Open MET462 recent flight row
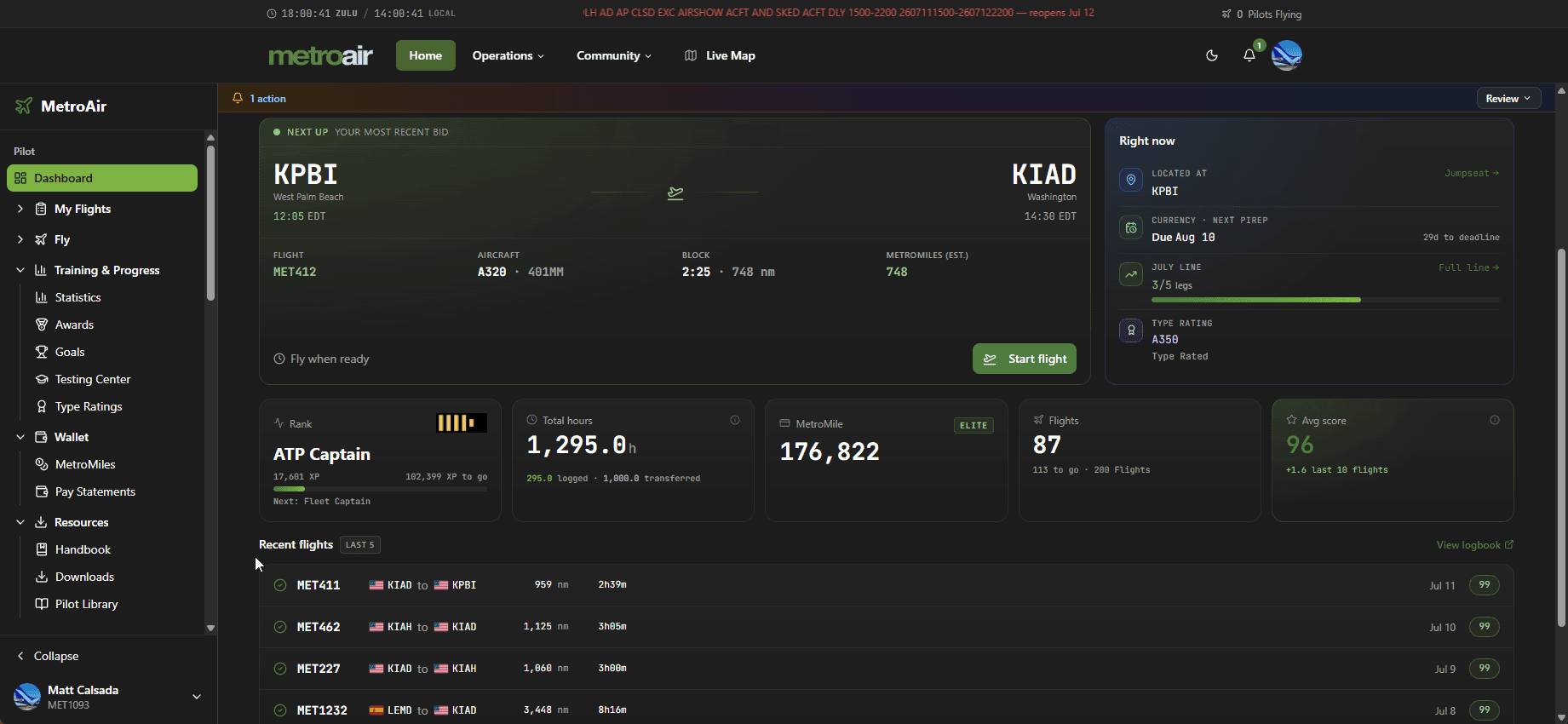 [x=887, y=627]
